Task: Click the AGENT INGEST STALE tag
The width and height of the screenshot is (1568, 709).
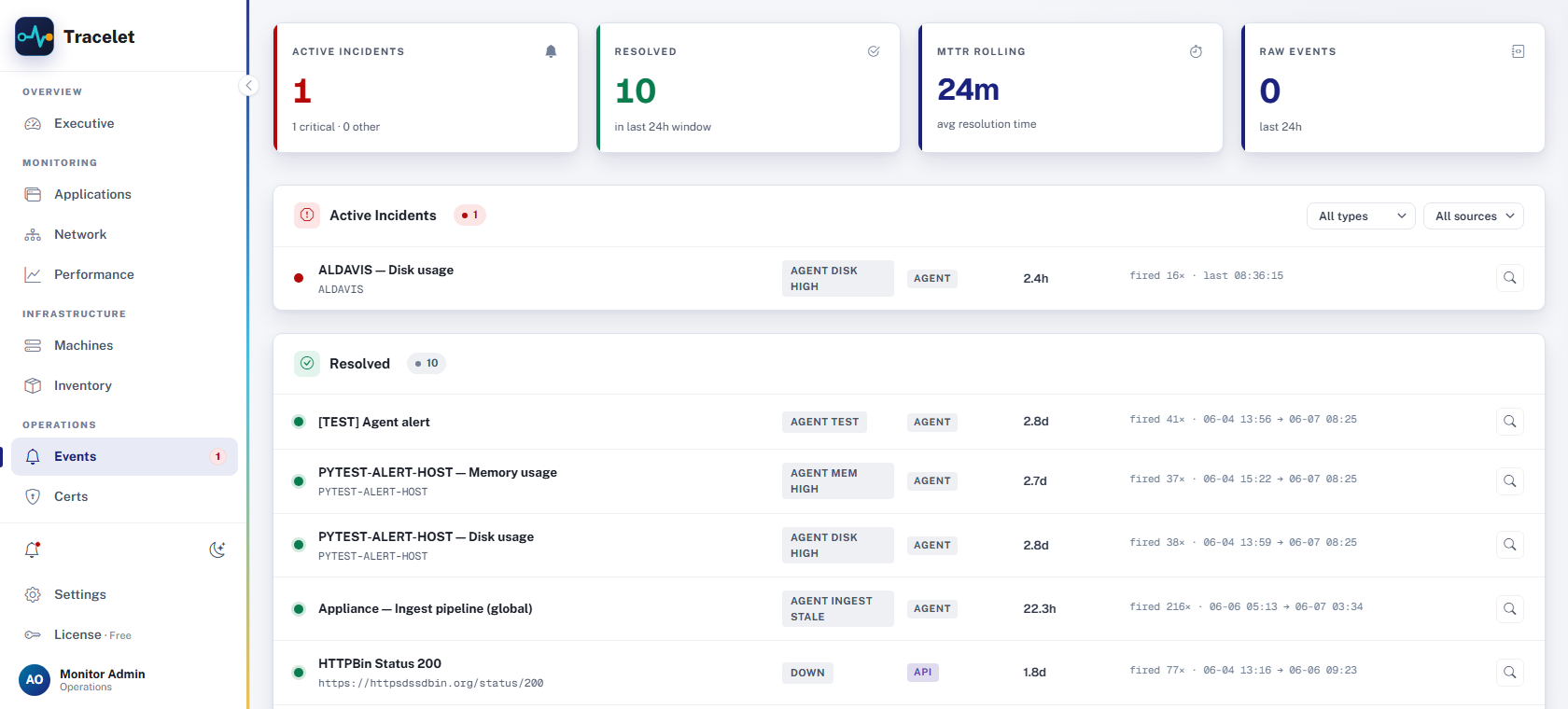Action: [838, 608]
